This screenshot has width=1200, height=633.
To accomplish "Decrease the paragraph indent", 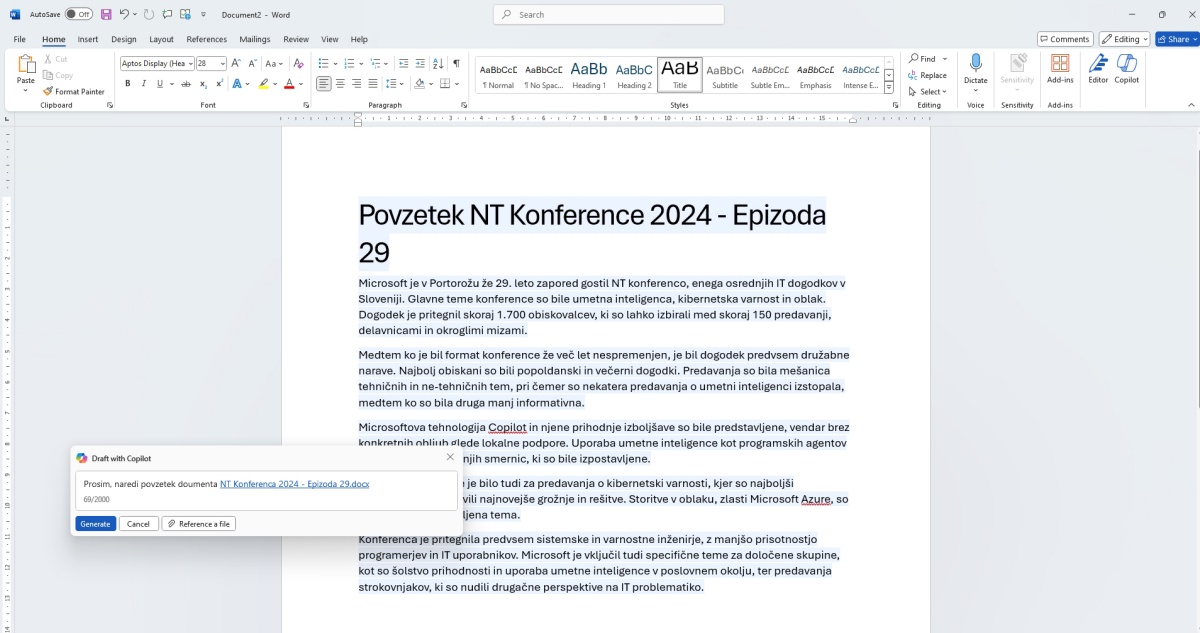I will point(403,63).
